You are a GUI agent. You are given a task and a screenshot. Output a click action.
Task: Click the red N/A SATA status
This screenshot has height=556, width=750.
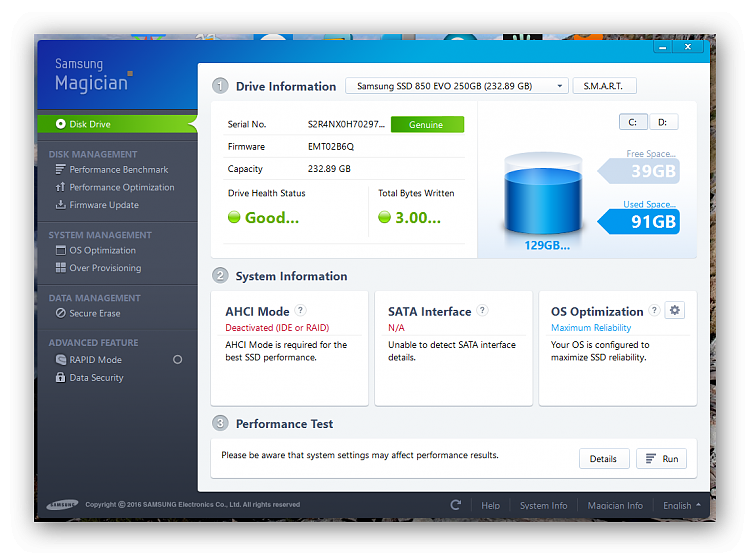396,328
